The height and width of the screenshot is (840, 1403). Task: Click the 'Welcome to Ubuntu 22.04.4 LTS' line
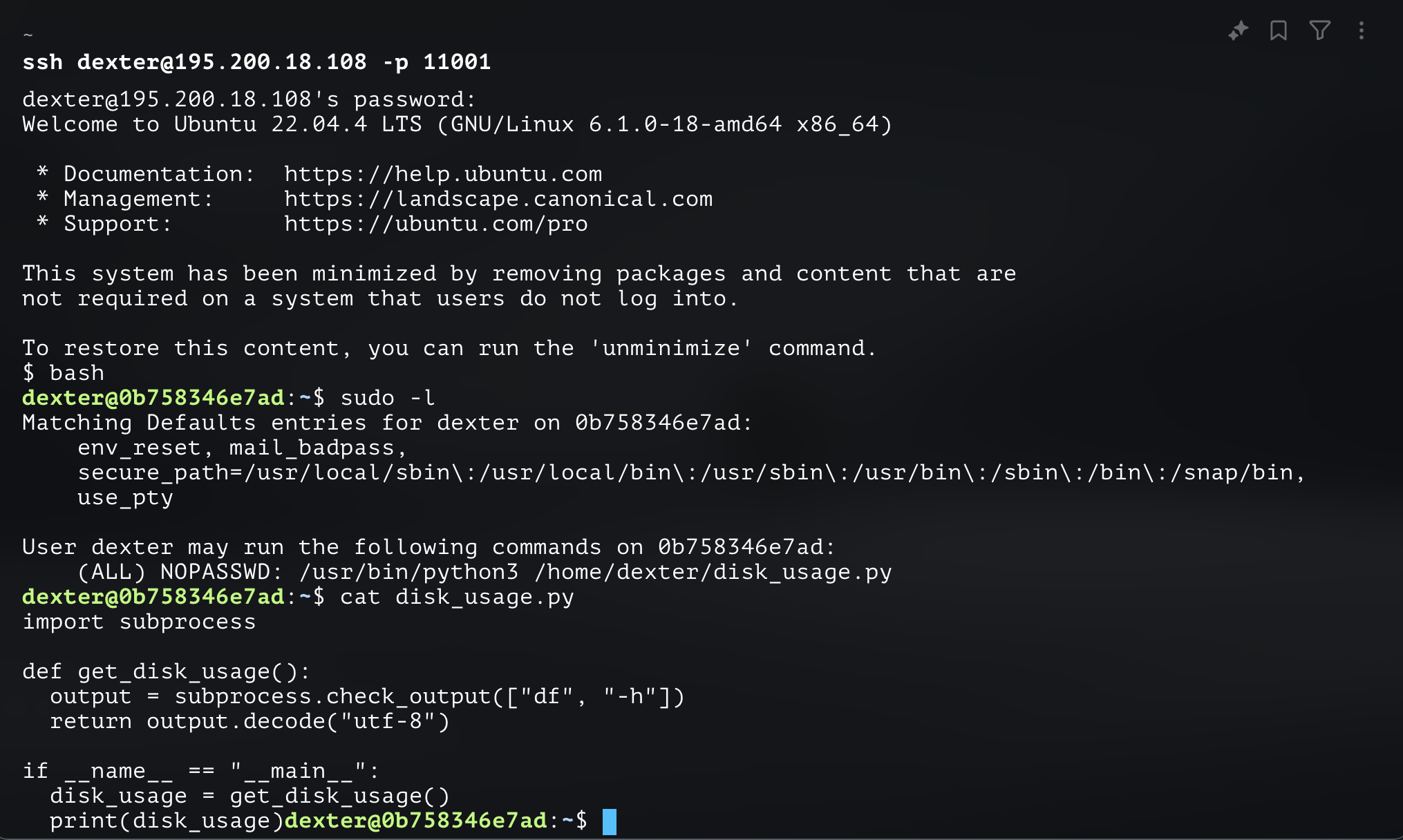coord(457,124)
